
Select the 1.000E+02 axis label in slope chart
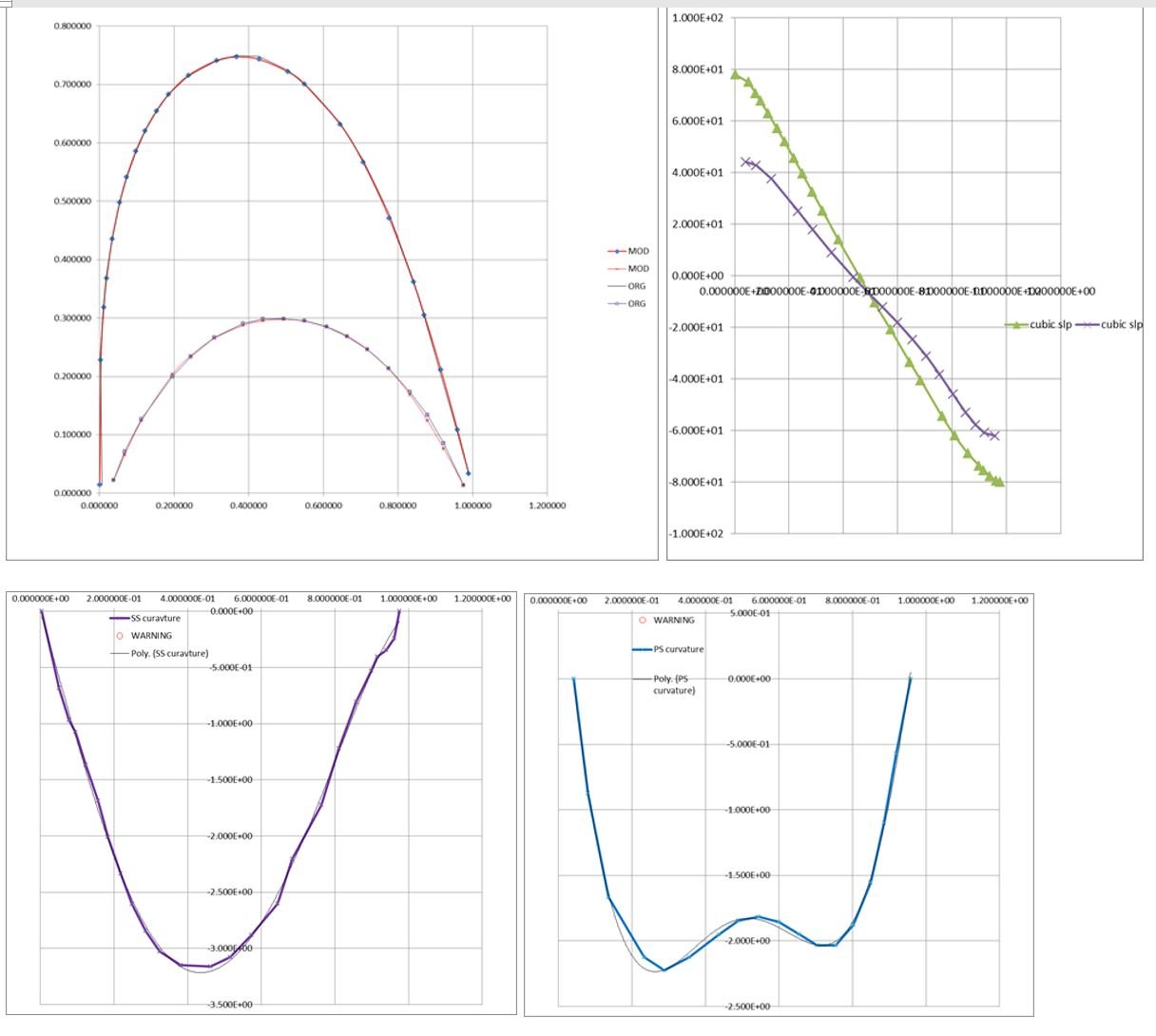coord(697,18)
